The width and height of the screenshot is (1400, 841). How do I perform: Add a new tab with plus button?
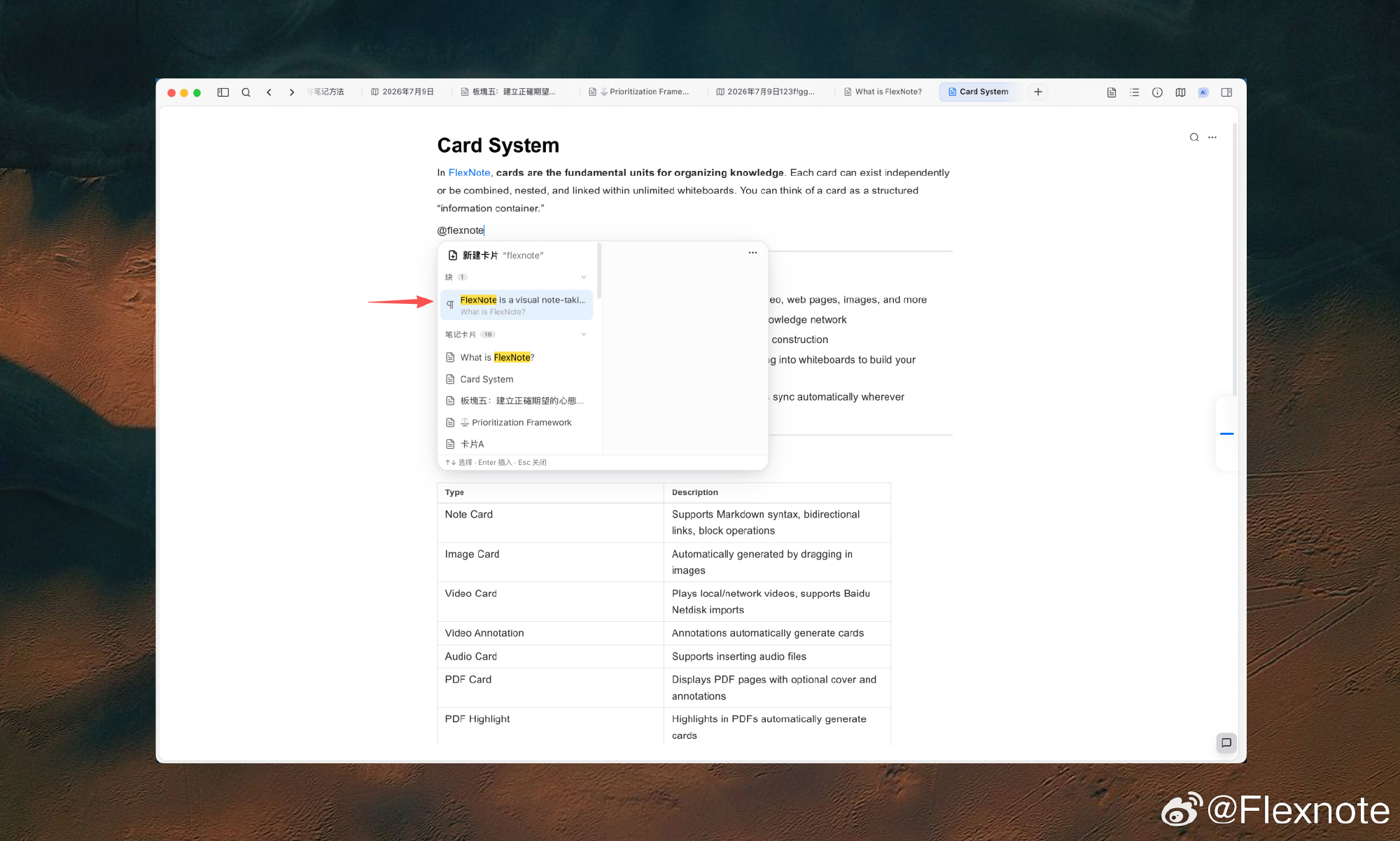click(x=1038, y=92)
